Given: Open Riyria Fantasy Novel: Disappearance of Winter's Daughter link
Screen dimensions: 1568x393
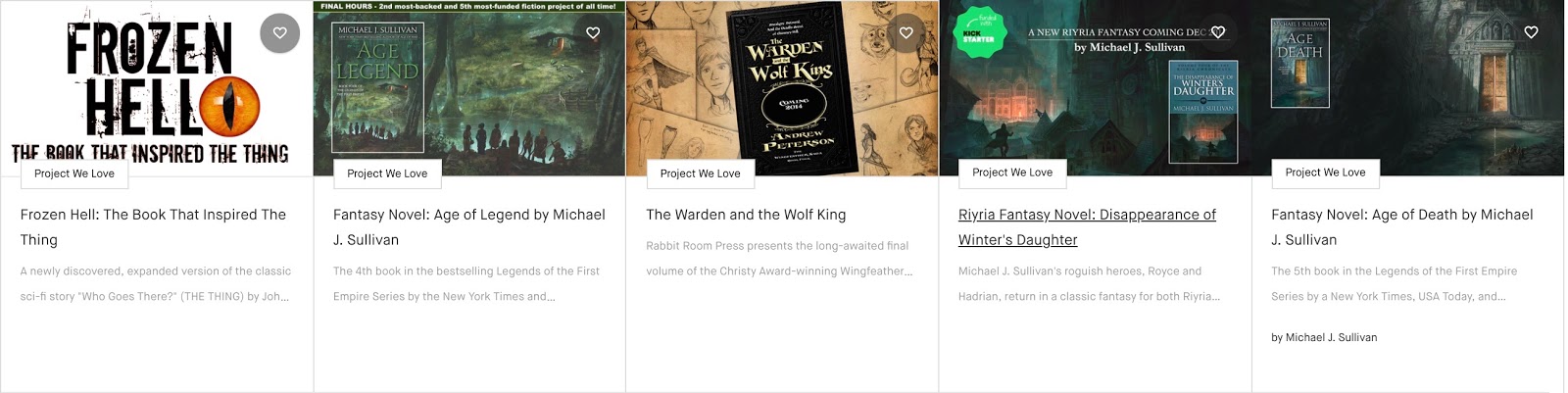Looking at the screenshot, I should click(1087, 227).
